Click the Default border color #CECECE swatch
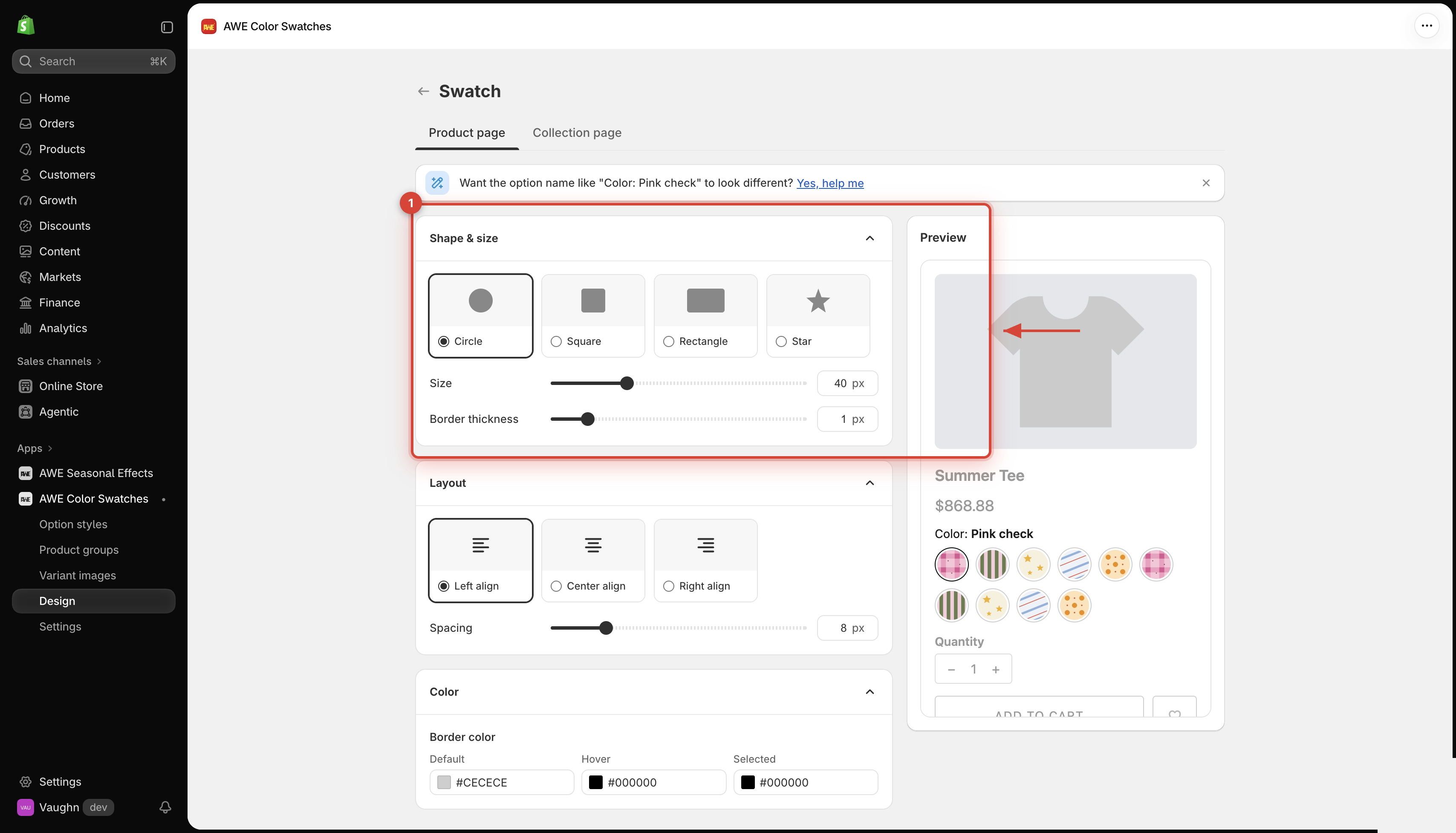The image size is (1456, 833). (x=444, y=782)
